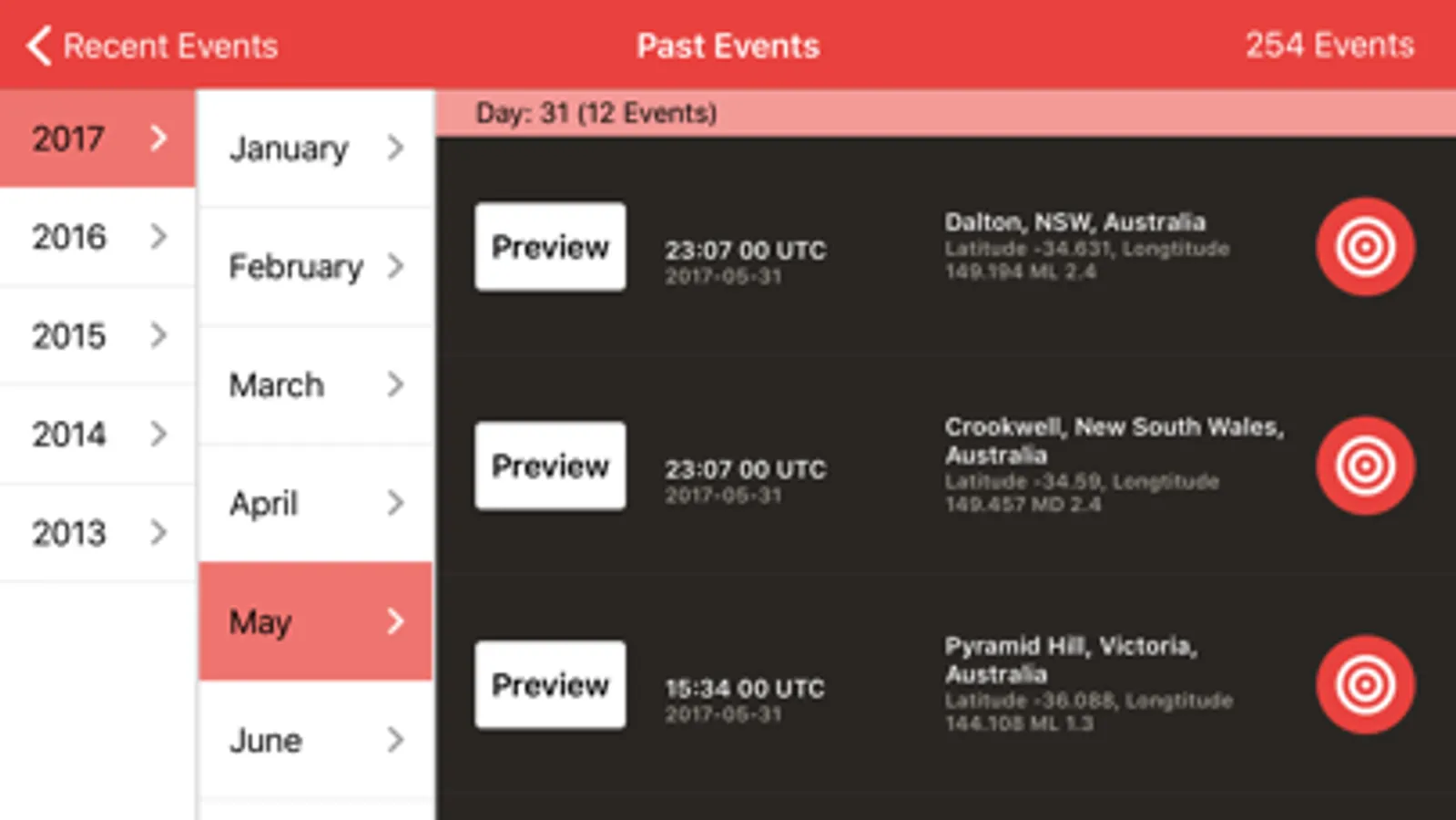1456x820 pixels.
Task: Select March in the month list
Action: tap(315, 384)
